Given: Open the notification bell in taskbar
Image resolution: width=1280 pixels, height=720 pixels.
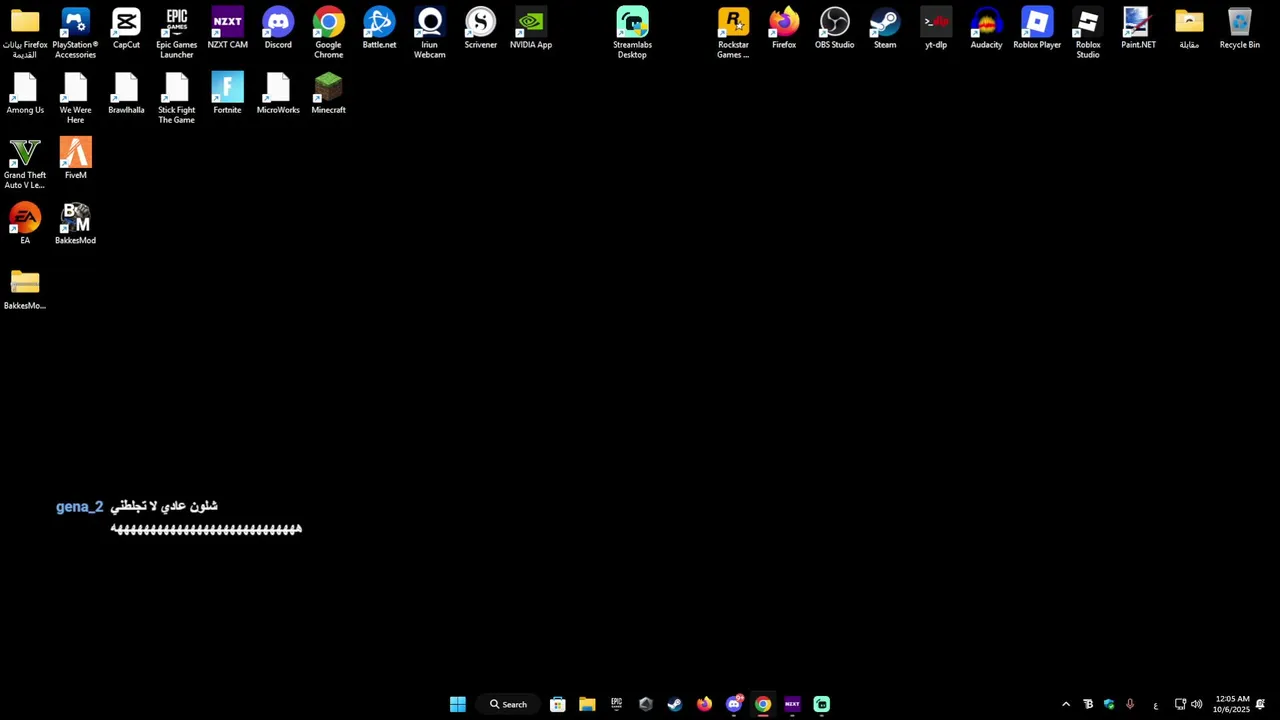Looking at the screenshot, I should (x=1261, y=704).
